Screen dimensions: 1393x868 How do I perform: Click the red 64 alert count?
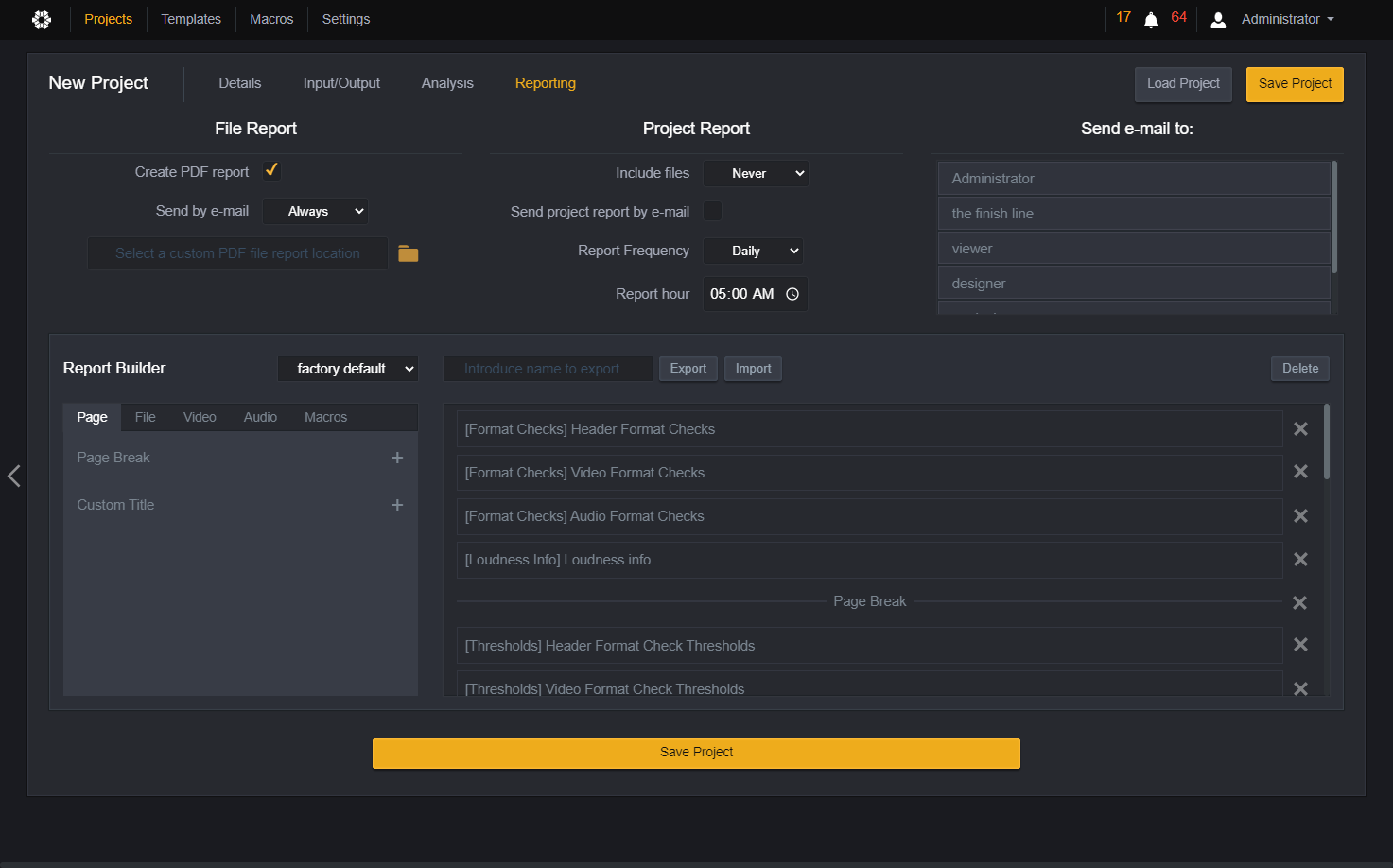[1178, 17]
